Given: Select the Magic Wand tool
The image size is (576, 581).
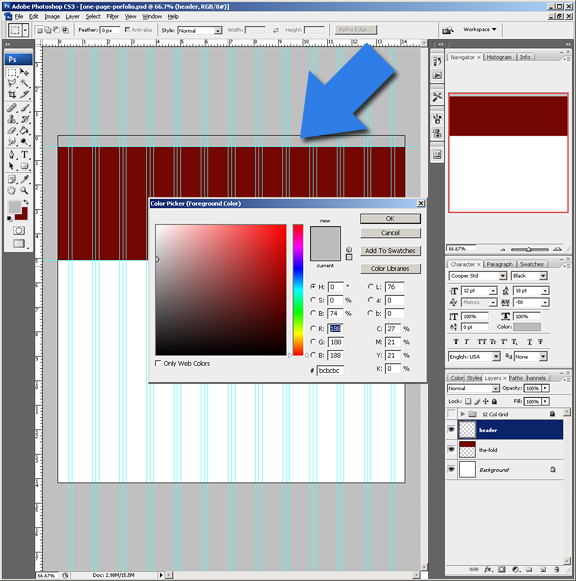Looking at the screenshot, I should click(x=24, y=83).
